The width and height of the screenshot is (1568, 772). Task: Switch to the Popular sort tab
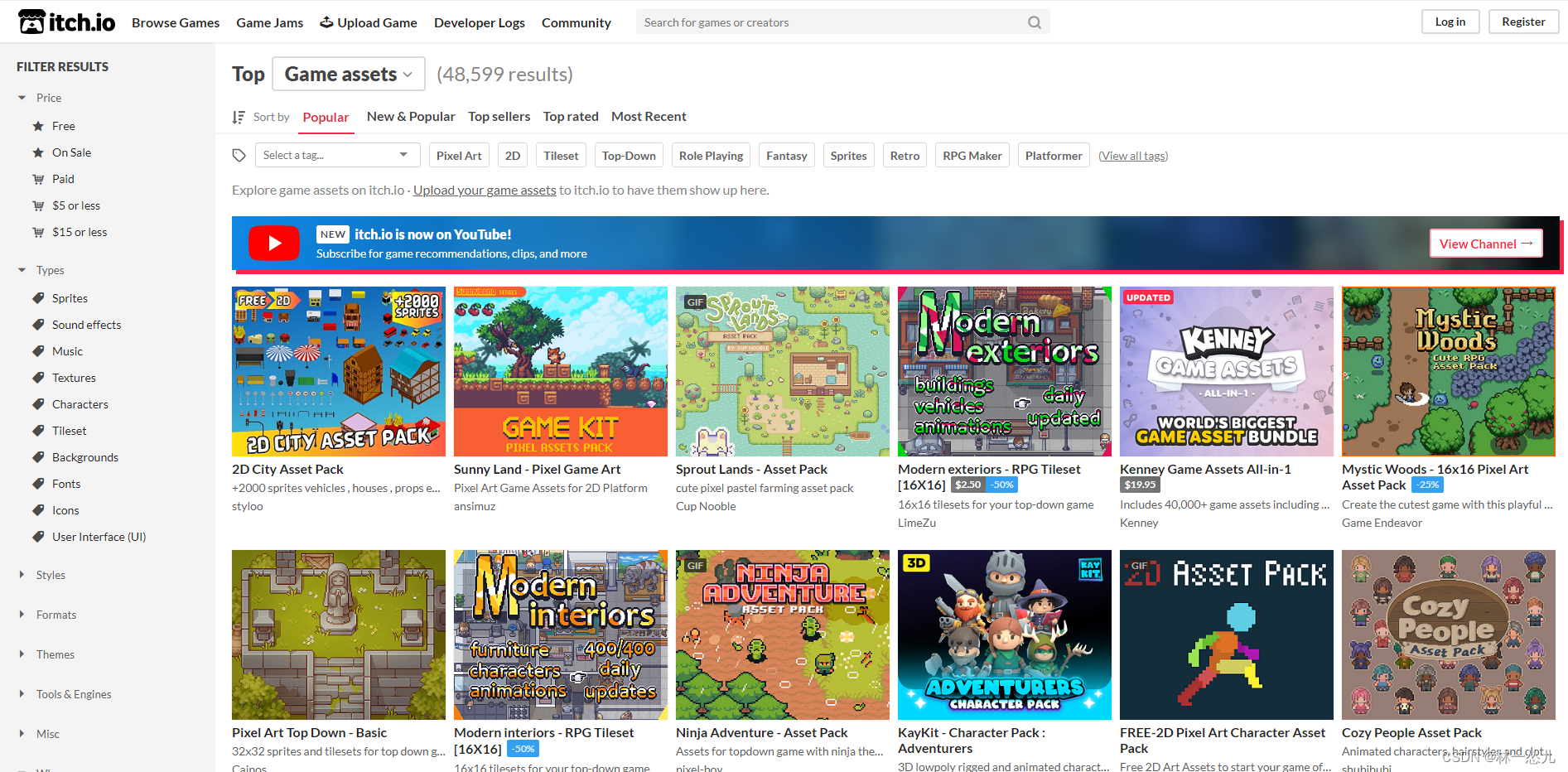(326, 118)
